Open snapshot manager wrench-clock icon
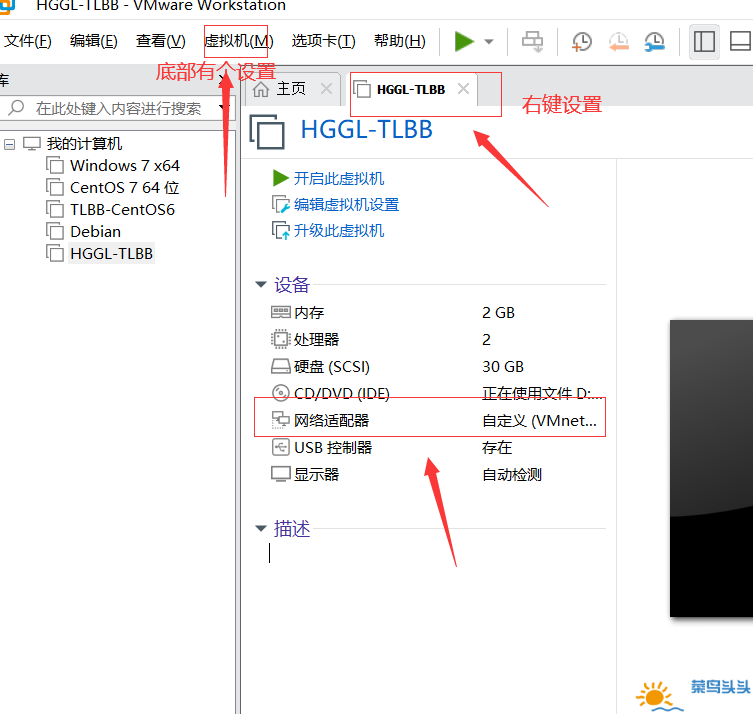 click(x=655, y=42)
